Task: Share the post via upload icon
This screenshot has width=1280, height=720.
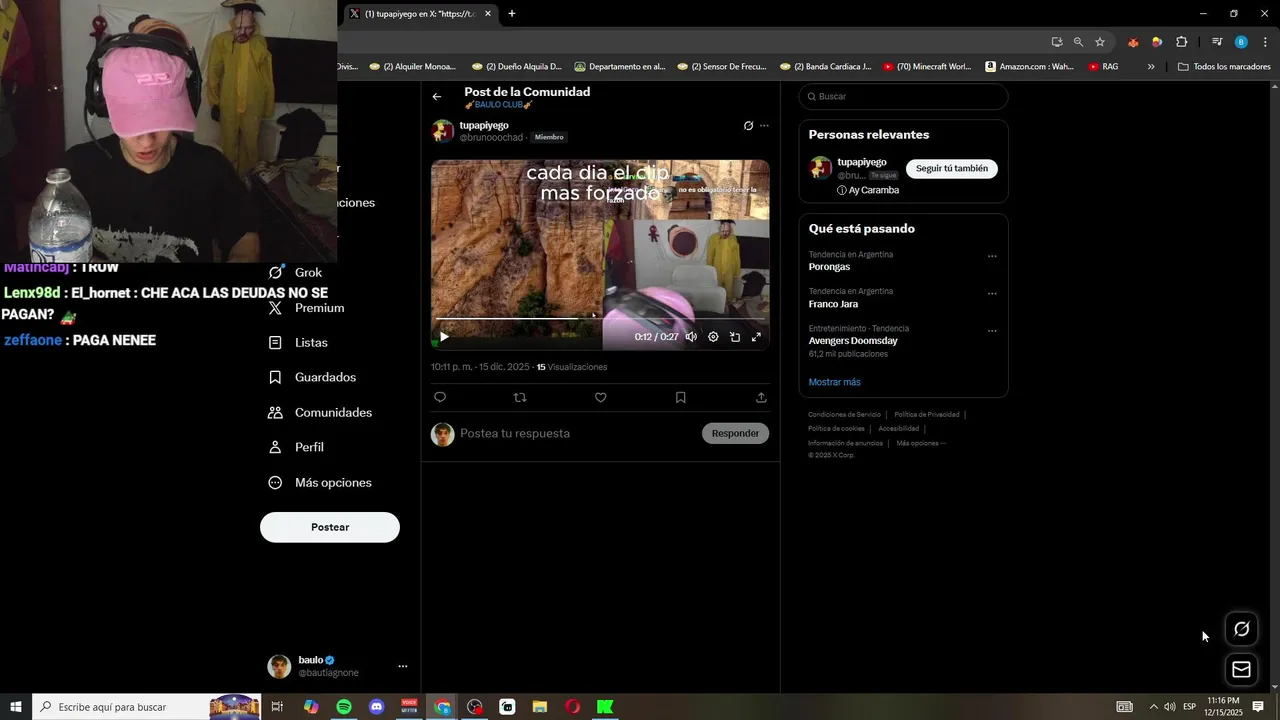Action: pos(761,397)
